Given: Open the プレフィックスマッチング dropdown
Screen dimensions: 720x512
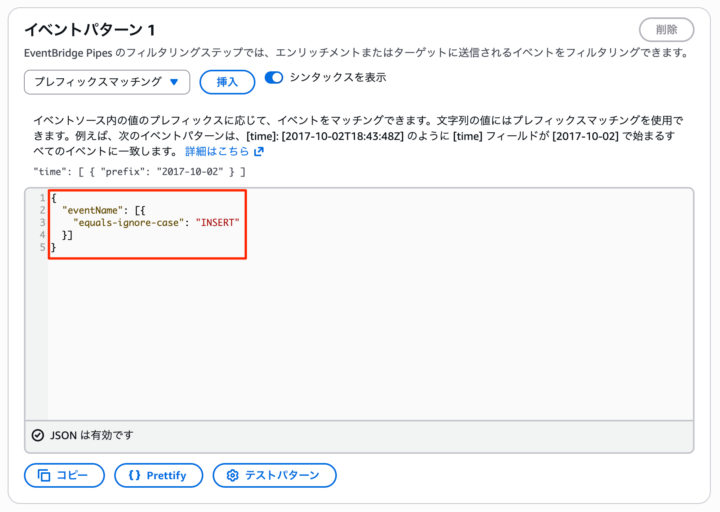Looking at the screenshot, I should (106, 82).
